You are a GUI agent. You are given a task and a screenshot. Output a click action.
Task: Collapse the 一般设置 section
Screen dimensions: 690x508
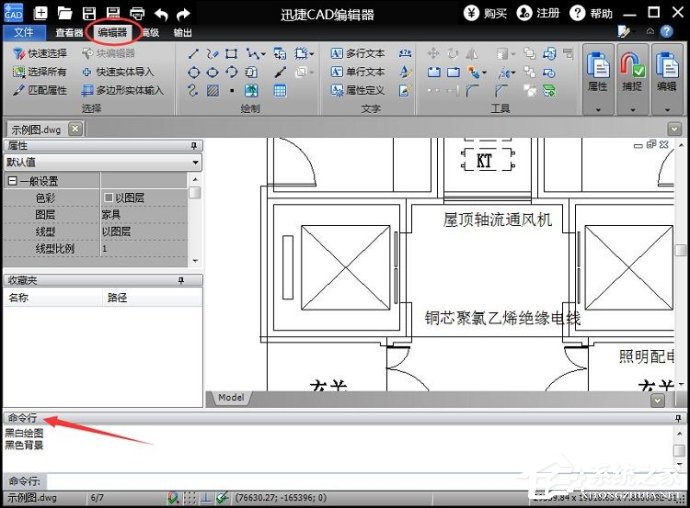tap(12, 181)
